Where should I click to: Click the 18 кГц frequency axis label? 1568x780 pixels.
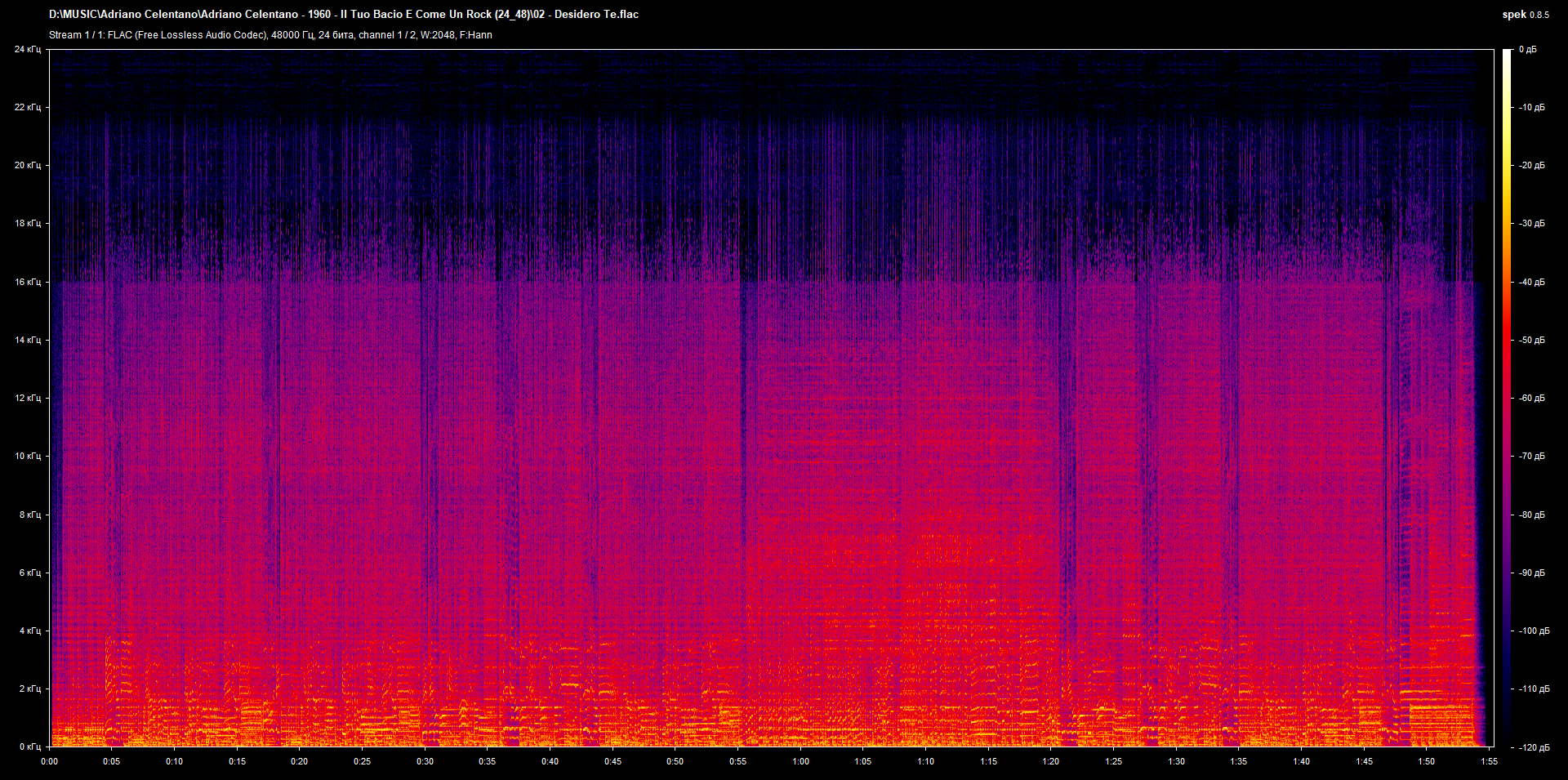coord(28,224)
